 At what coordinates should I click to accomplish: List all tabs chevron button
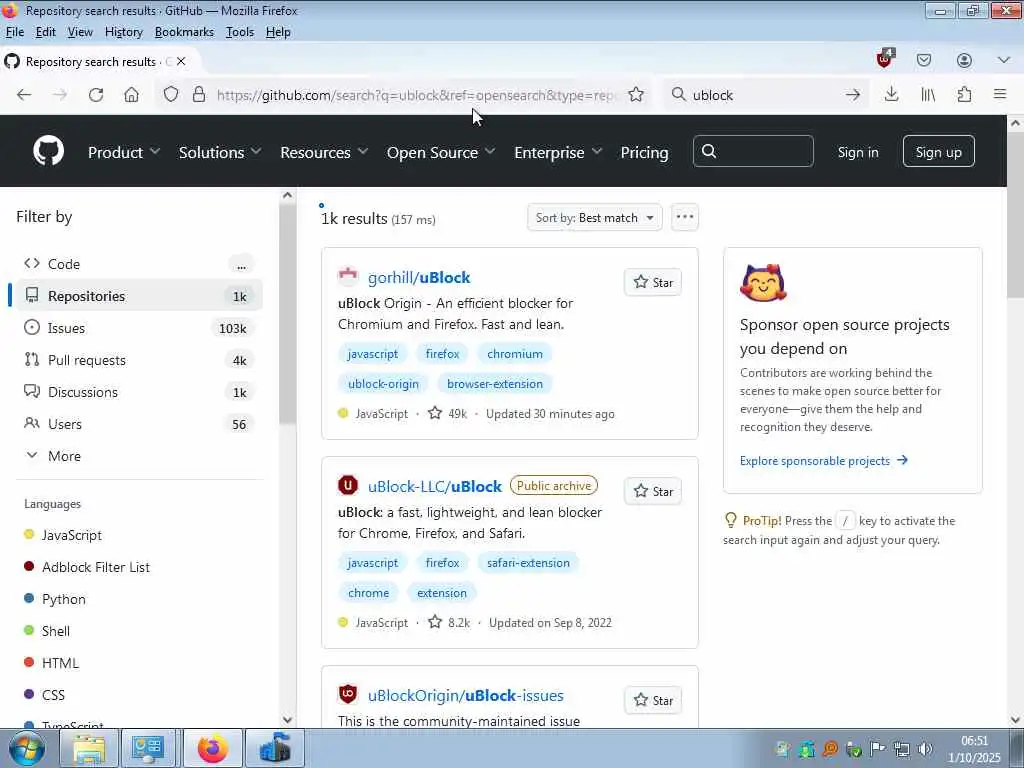pyautogui.click(x=1004, y=60)
